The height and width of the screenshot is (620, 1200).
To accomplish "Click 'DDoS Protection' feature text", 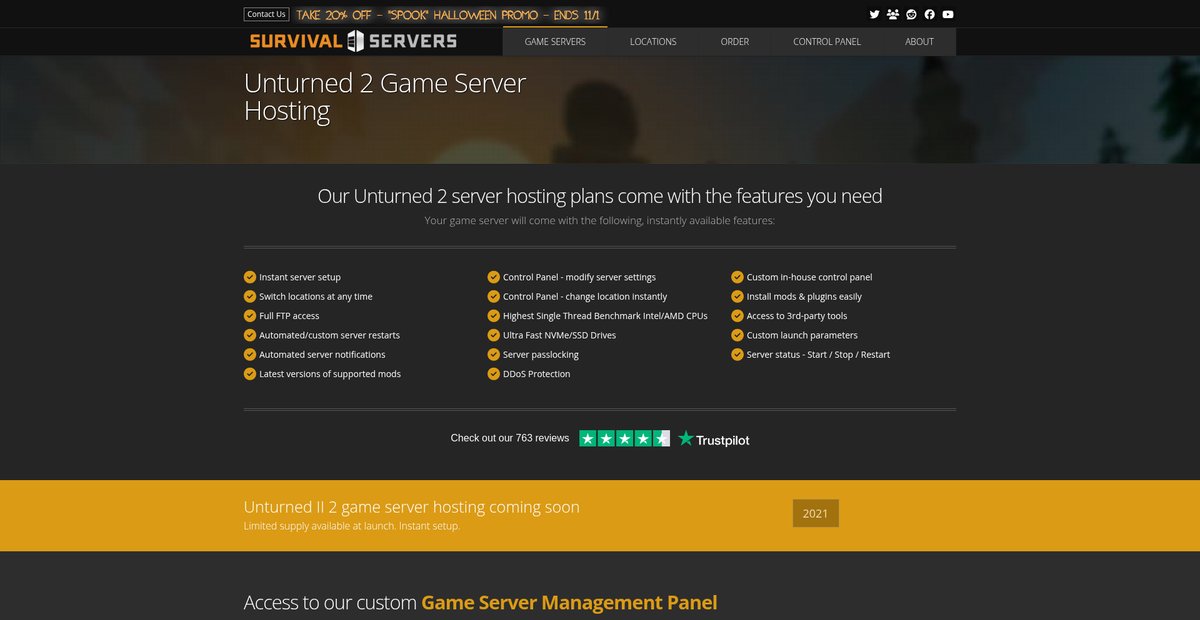I will coord(537,374).
